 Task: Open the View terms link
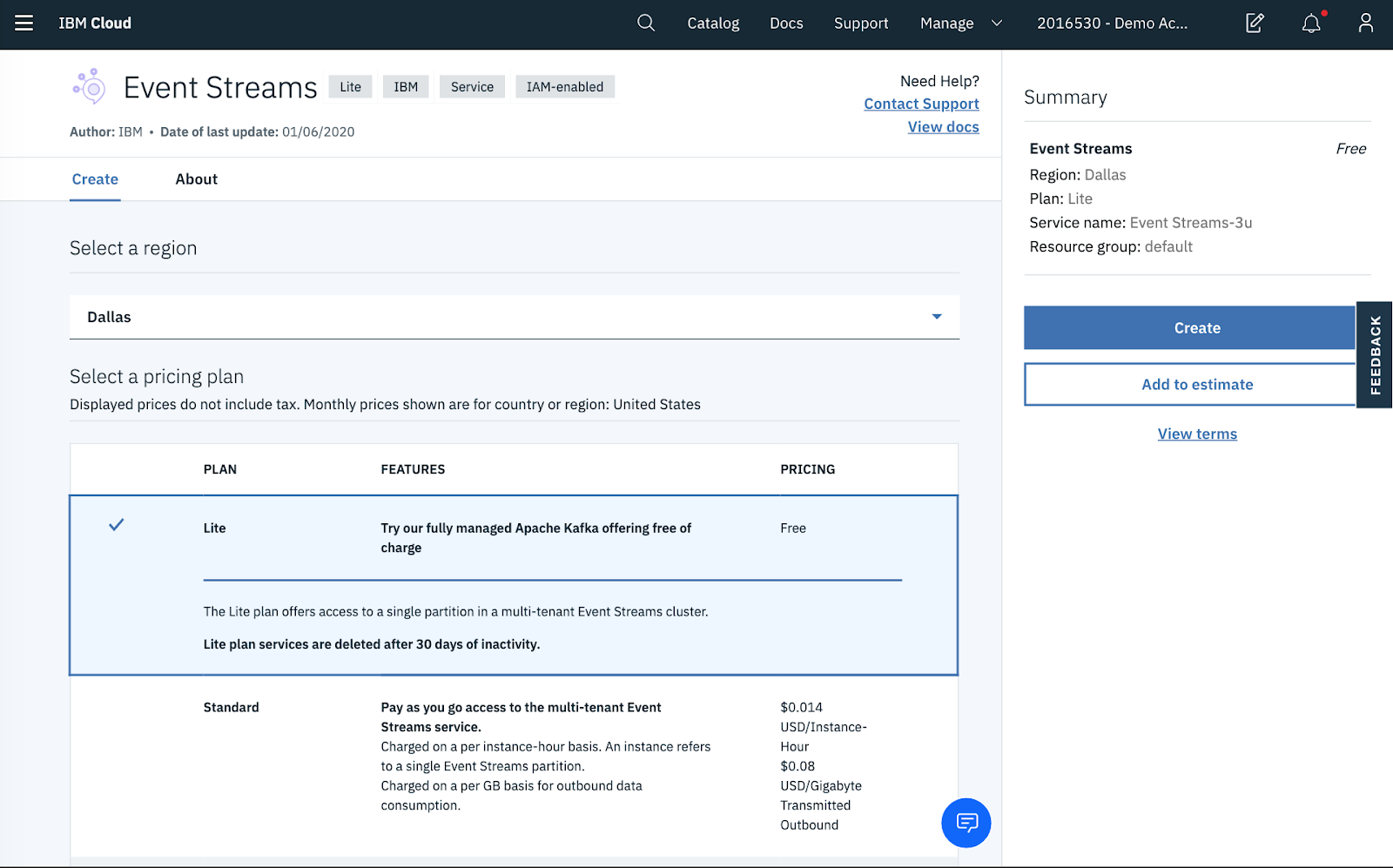pyautogui.click(x=1197, y=434)
